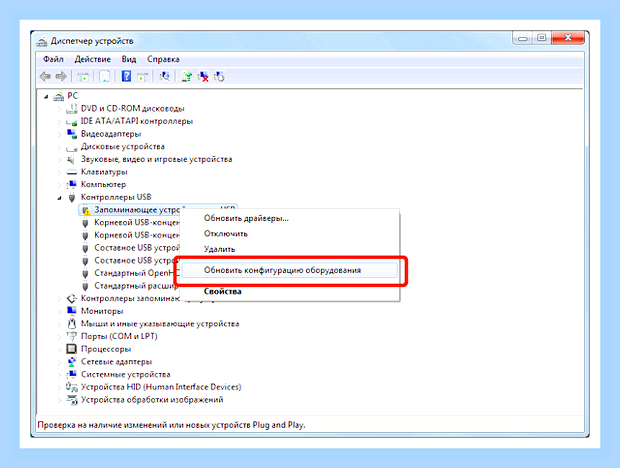Screen dimensions: 620x468
Task: Close the Диспетчер устройств window
Action: (568, 38)
